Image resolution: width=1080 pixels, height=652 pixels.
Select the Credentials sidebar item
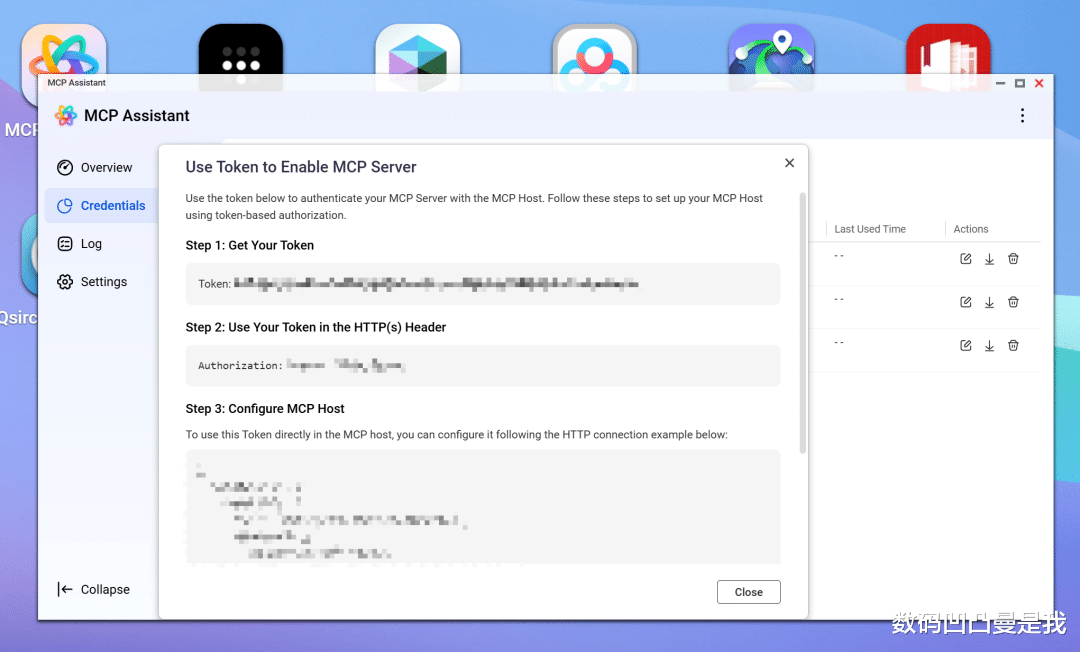pos(101,205)
